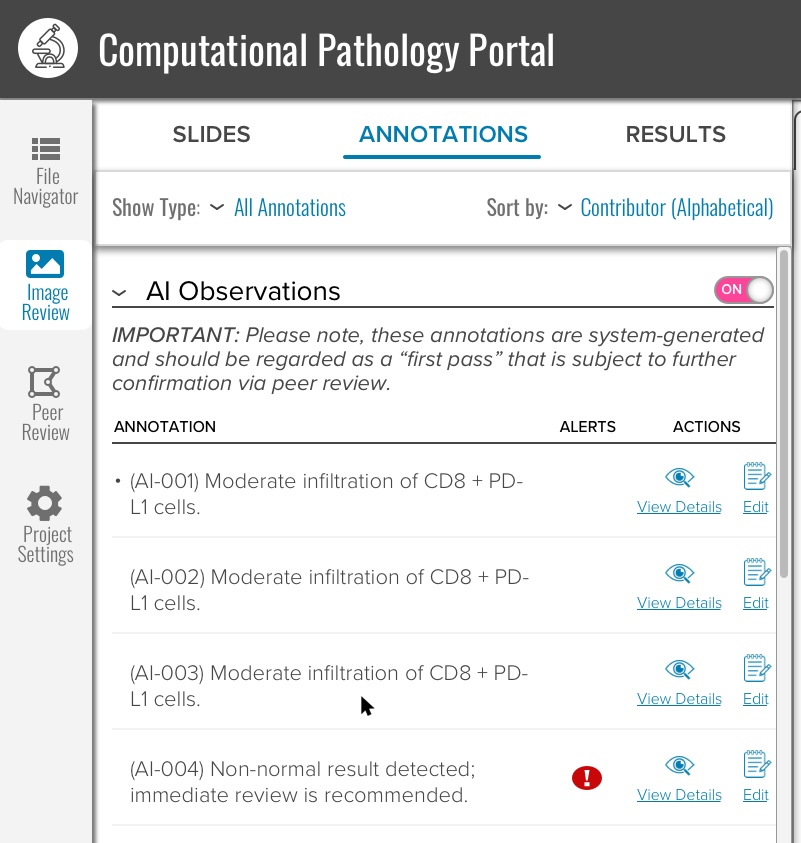Click the eye icon for AI-002

tap(680, 573)
